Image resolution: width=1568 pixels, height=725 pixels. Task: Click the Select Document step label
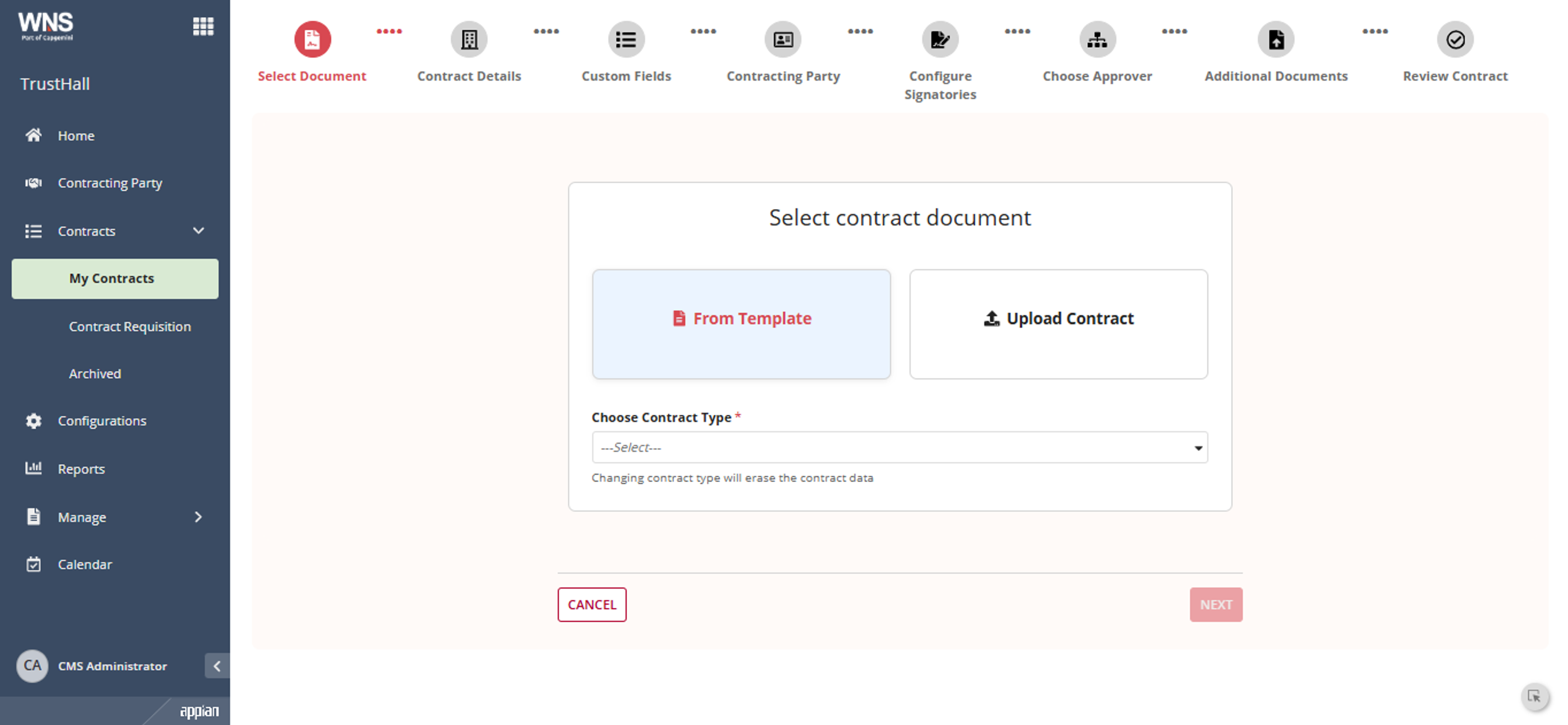(312, 76)
